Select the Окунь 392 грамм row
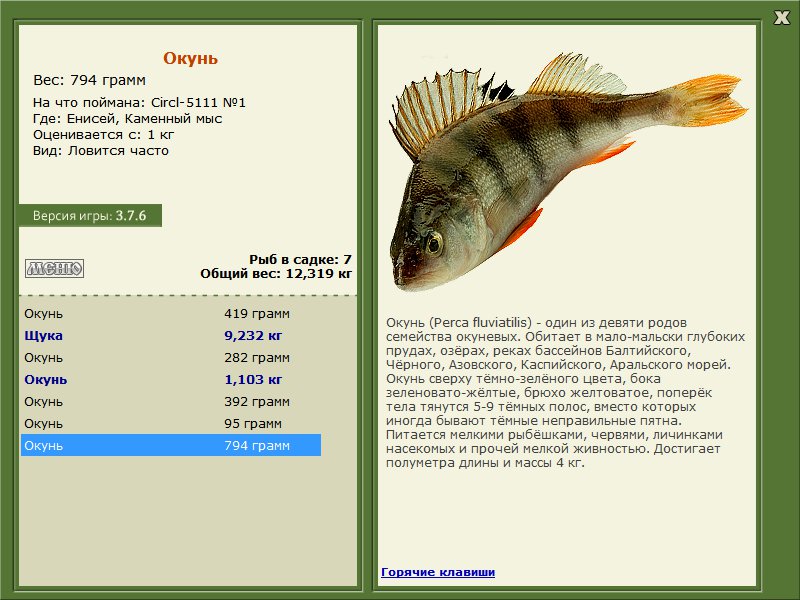This screenshot has height=600, width=800. (x=171, y=401)
